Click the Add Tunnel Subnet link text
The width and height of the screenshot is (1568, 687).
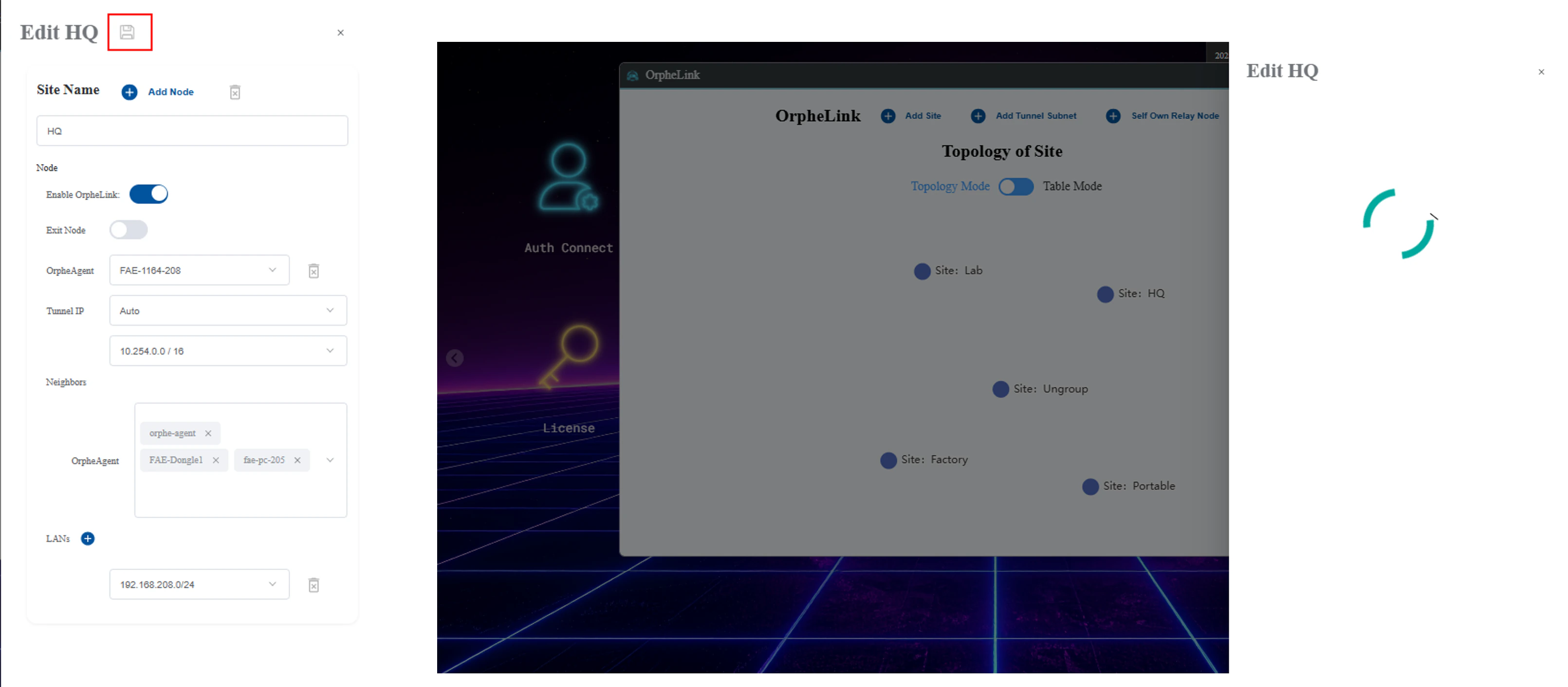point(1036,116)
